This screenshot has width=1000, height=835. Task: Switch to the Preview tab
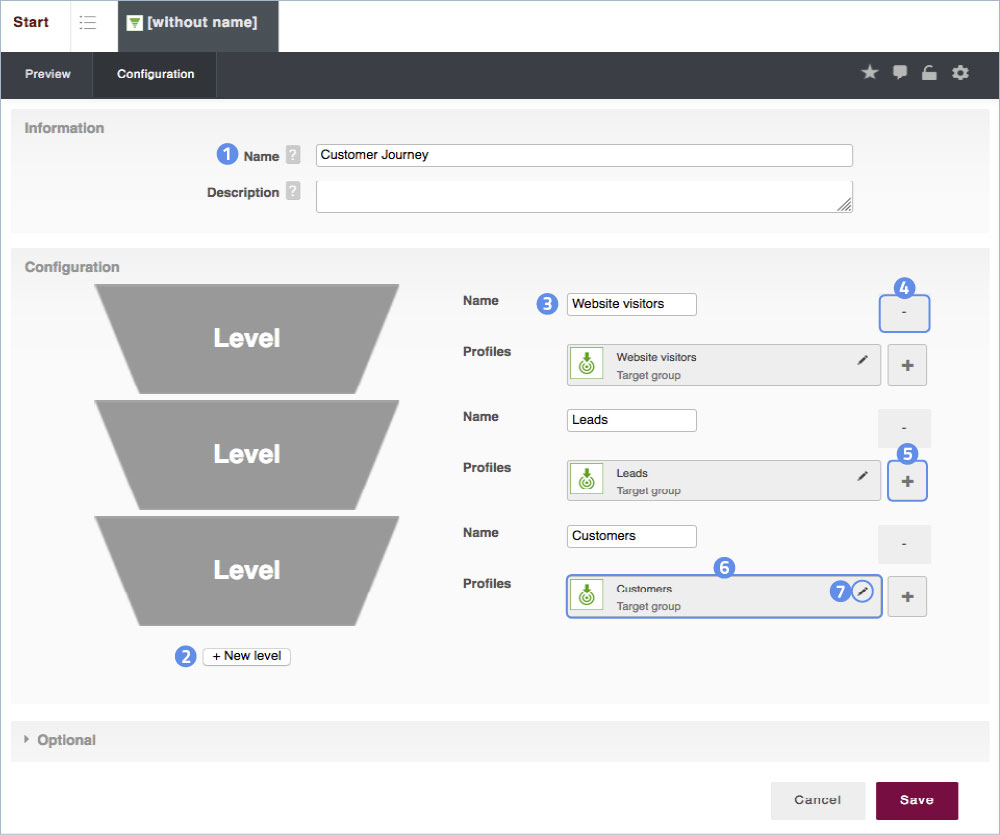[x=48, y=74]
